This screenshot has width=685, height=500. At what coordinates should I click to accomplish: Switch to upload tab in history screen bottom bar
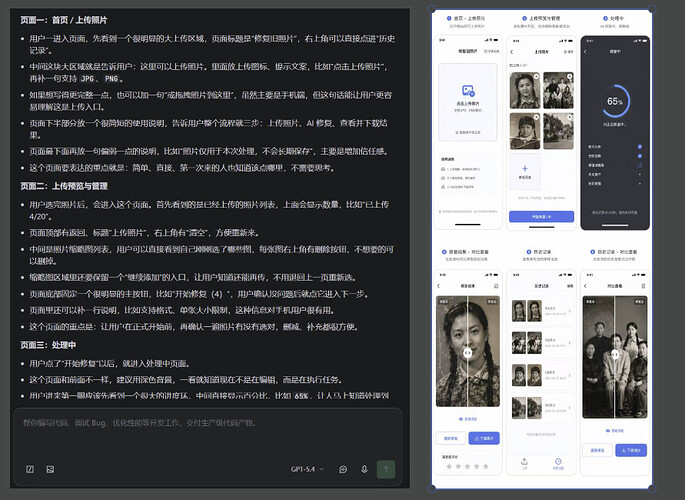(525, 463)
